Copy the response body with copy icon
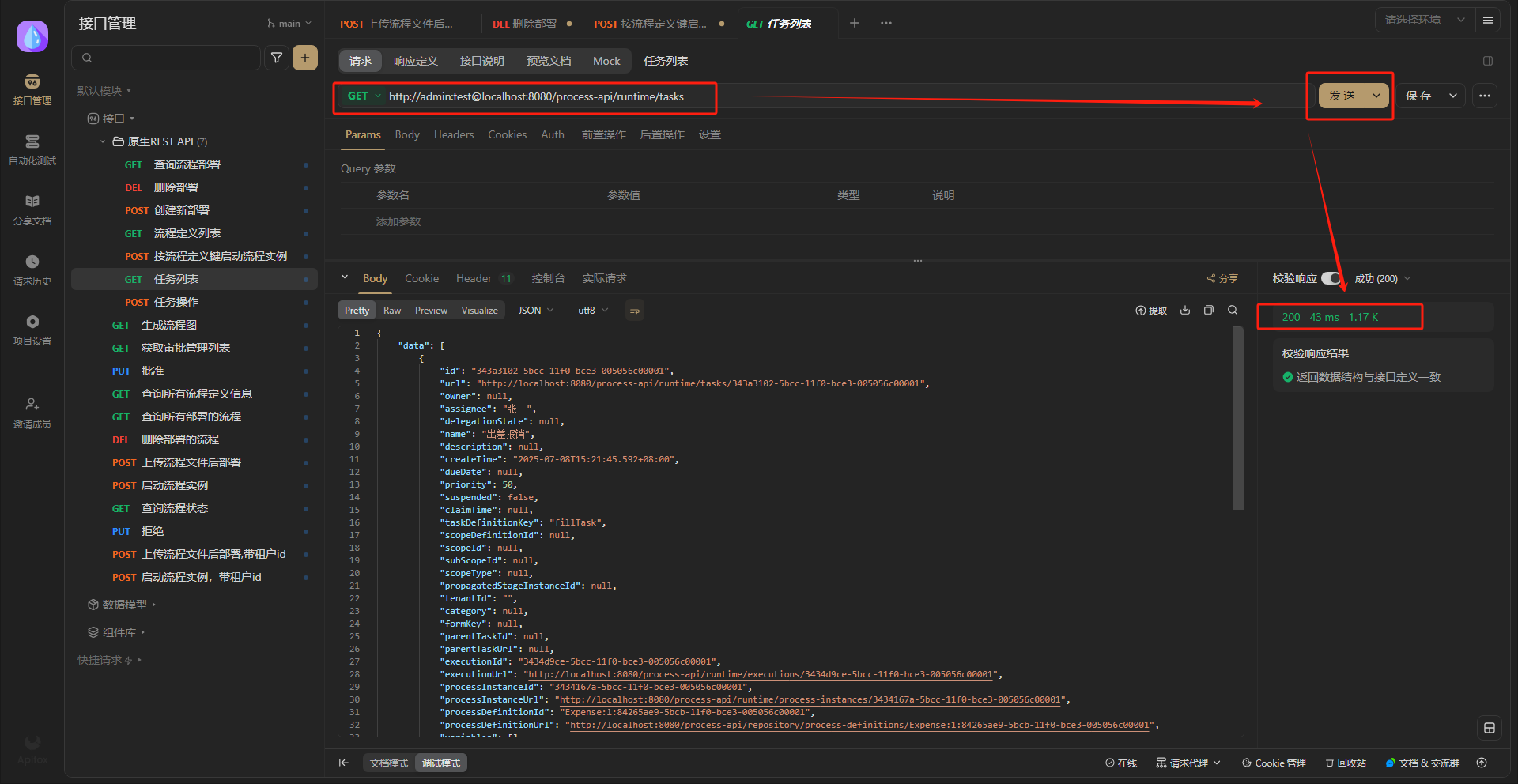The width and height of the screenshot is (1518, 784). tap(1208, 311)
